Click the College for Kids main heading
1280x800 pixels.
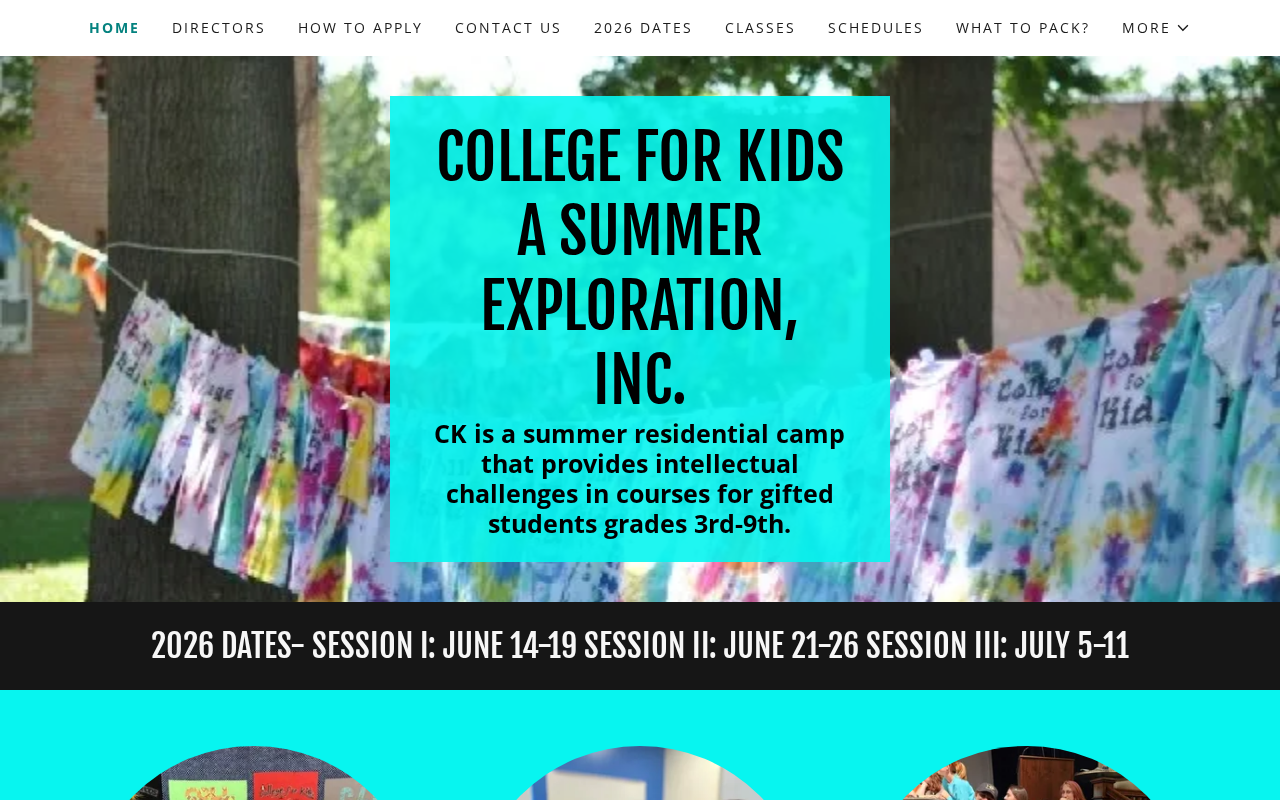click(640, 268)
